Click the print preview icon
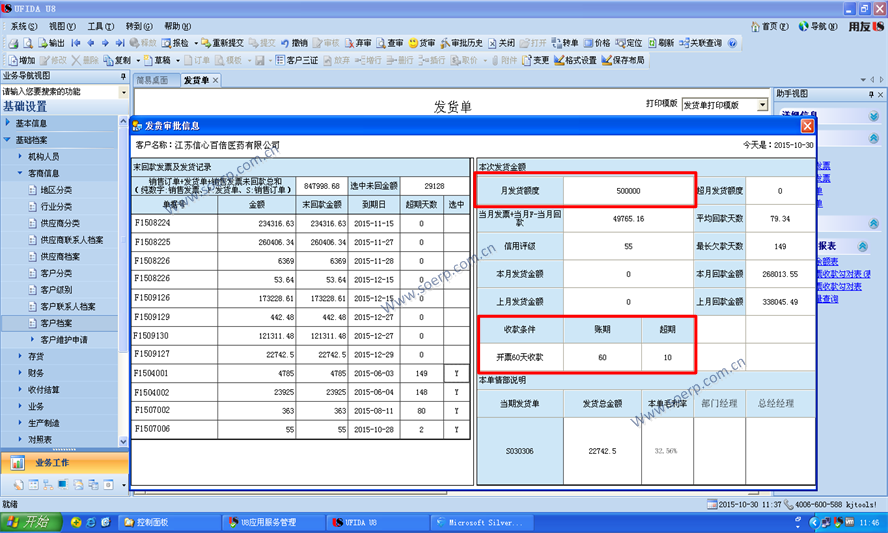 pos(27,43)
